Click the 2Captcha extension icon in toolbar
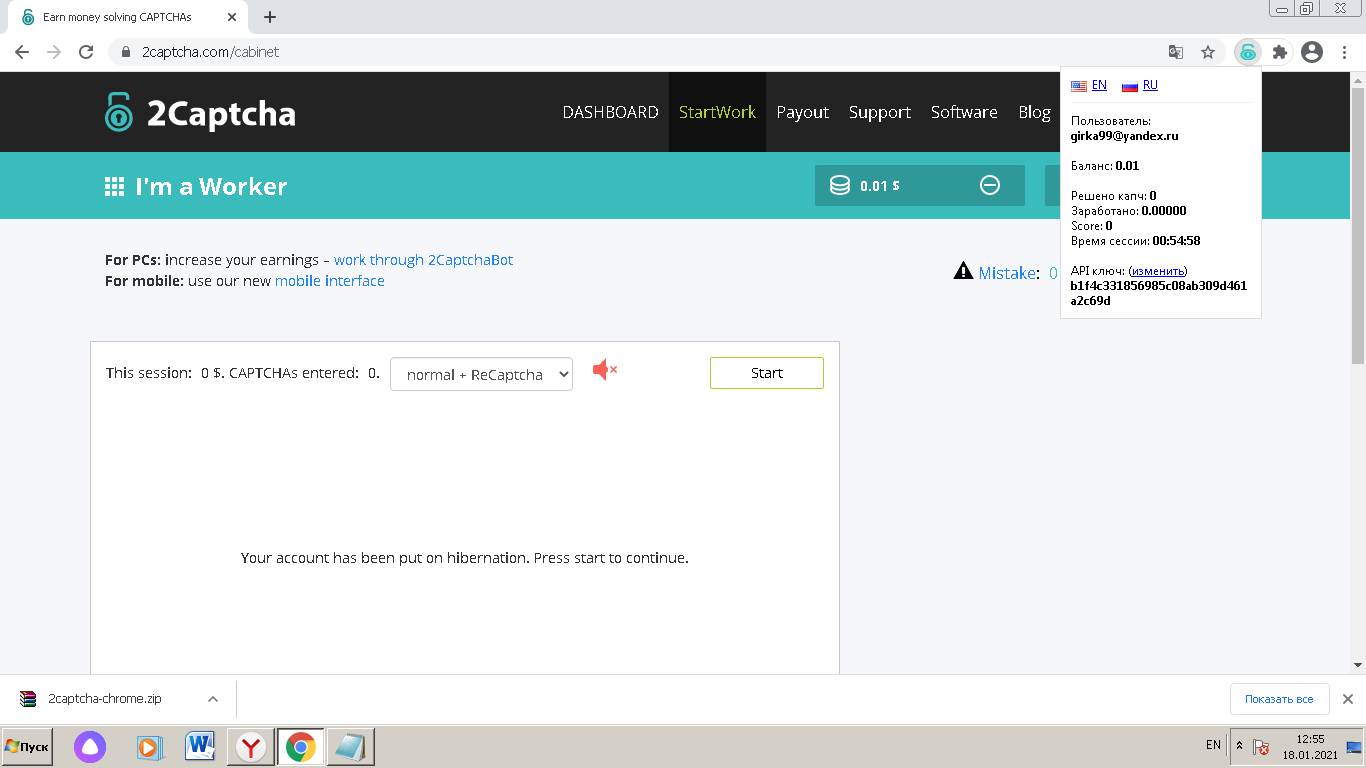 (x=1248, y=52)
